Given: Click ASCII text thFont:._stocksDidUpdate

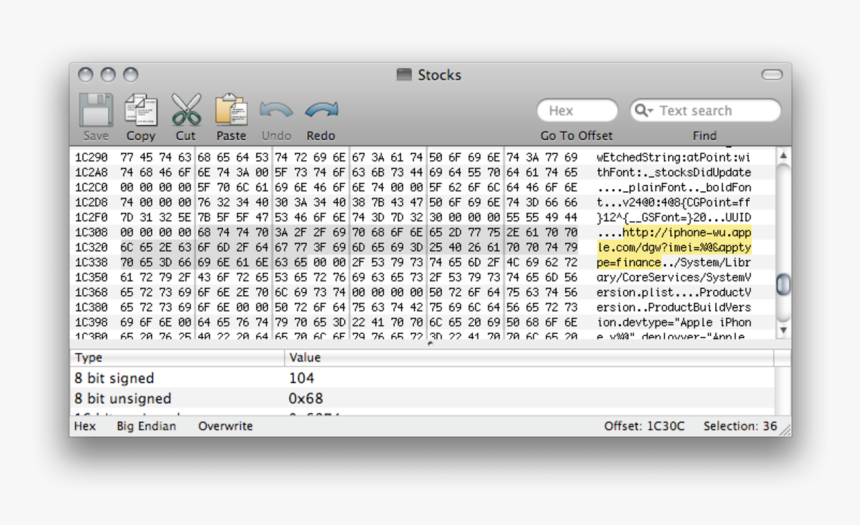Looking at the screenshot, I should point(674,172).
